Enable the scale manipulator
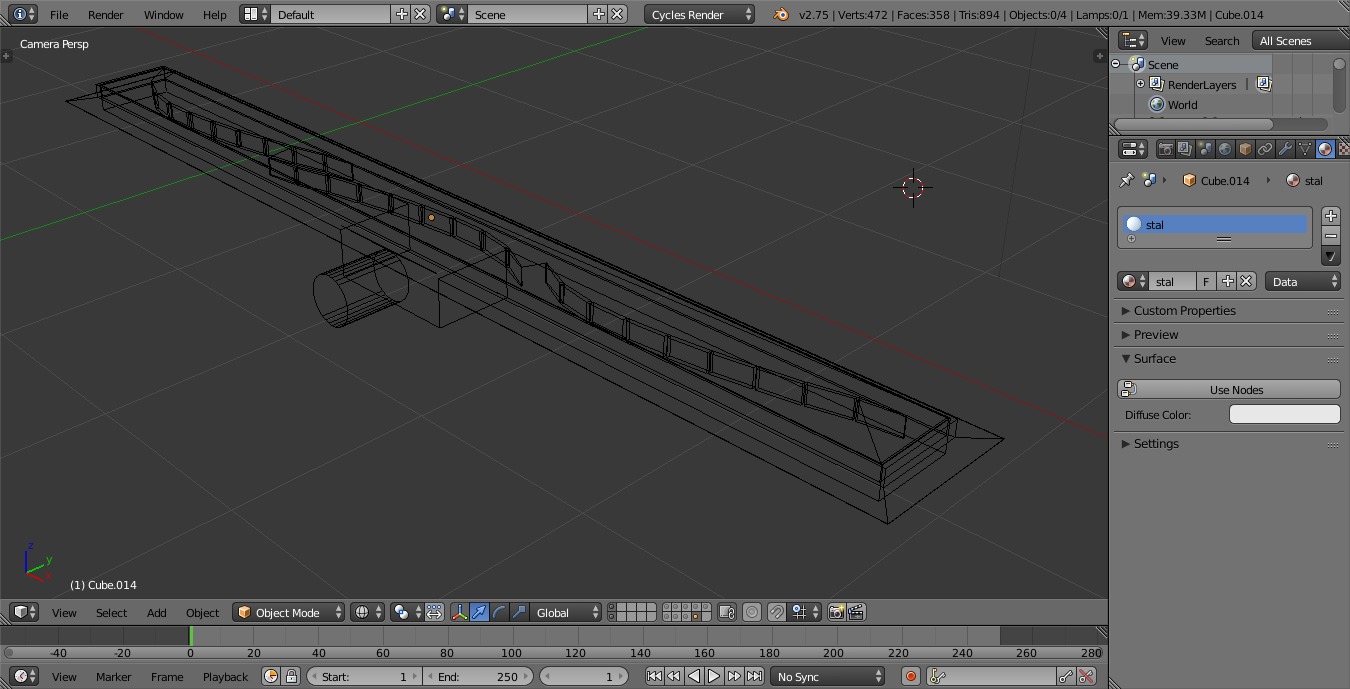Viewport: 1350px width, 689px height. coord(519,613)
